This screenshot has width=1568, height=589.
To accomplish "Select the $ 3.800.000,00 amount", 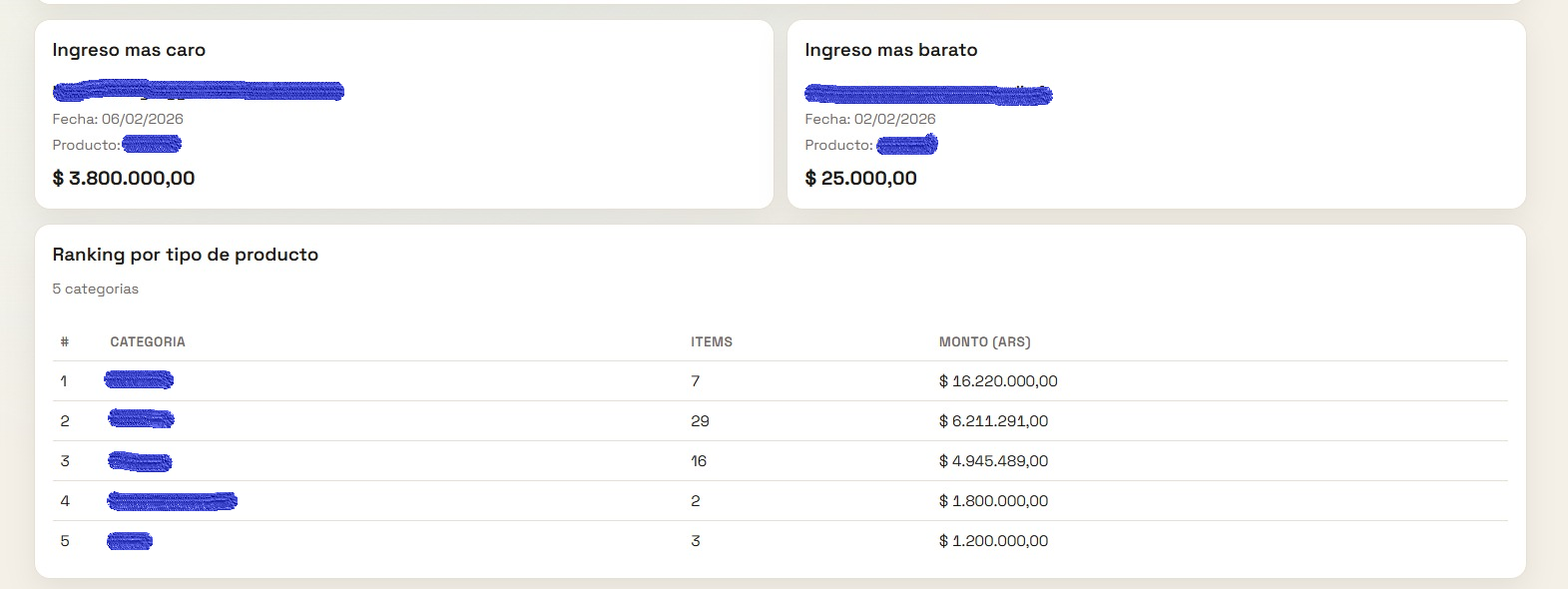I will click(124, 178).
